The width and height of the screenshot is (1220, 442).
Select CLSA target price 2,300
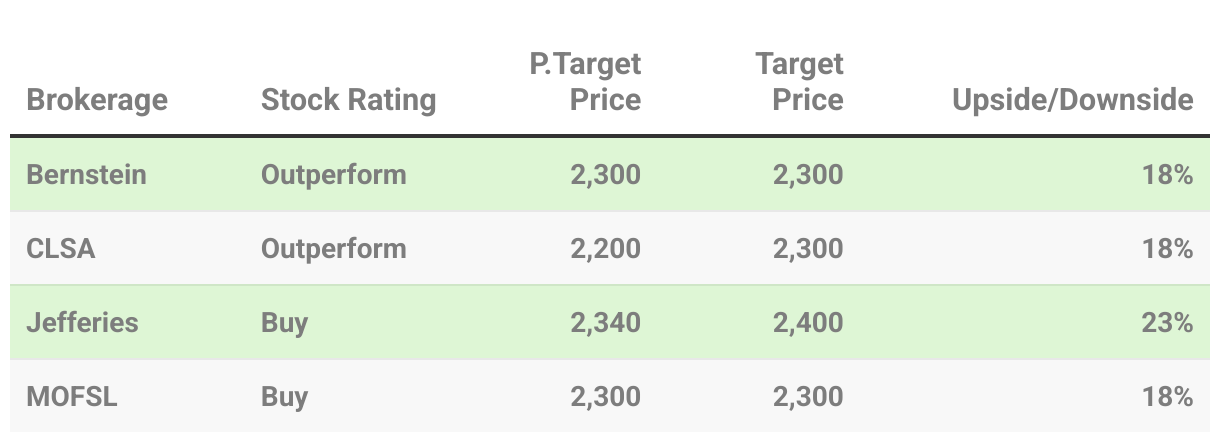(x=808, y=249)
